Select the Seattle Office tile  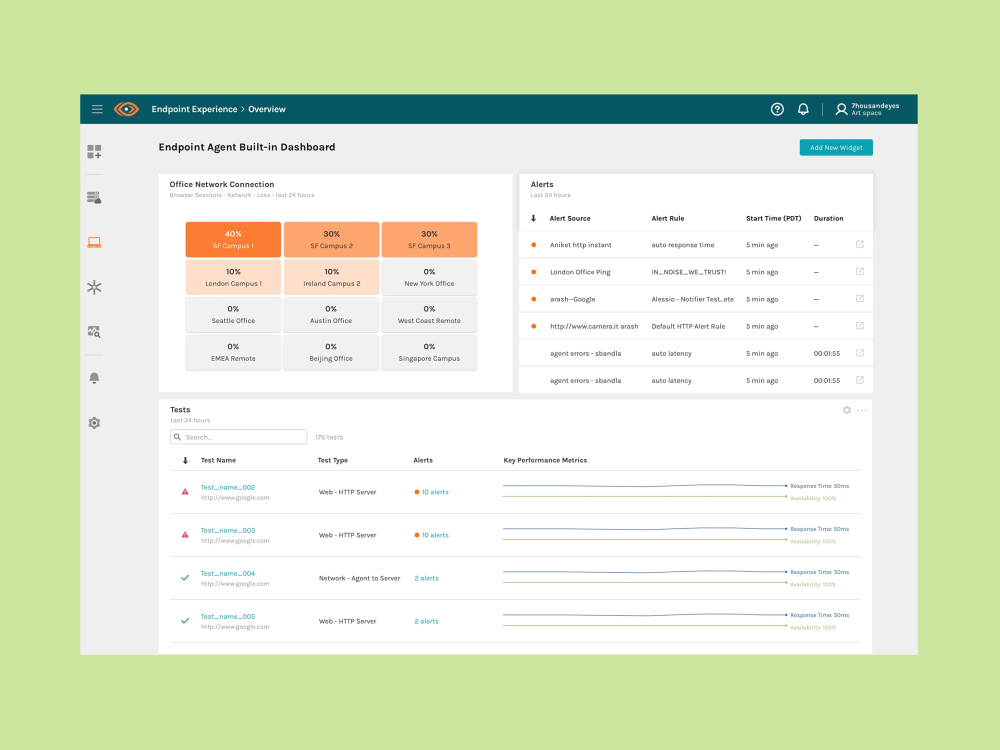tap(233, 314)
